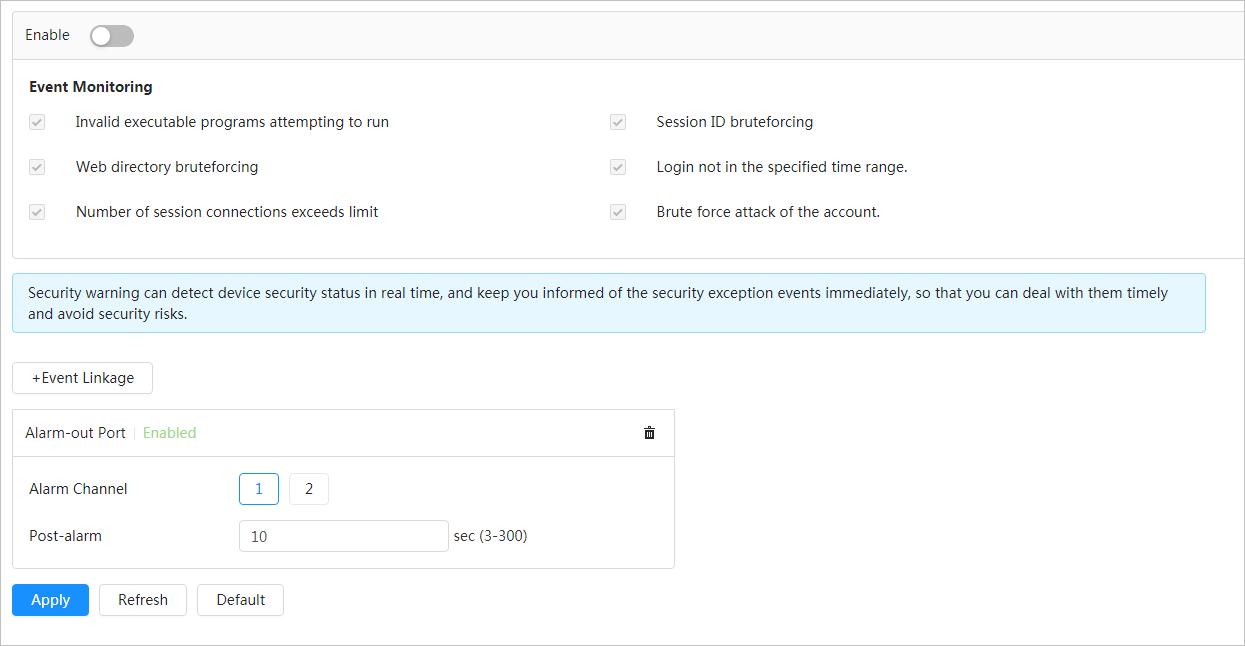Click the green Enabled status text
The height and width of the screenshot is (646, 1245).
pos(169,433)
